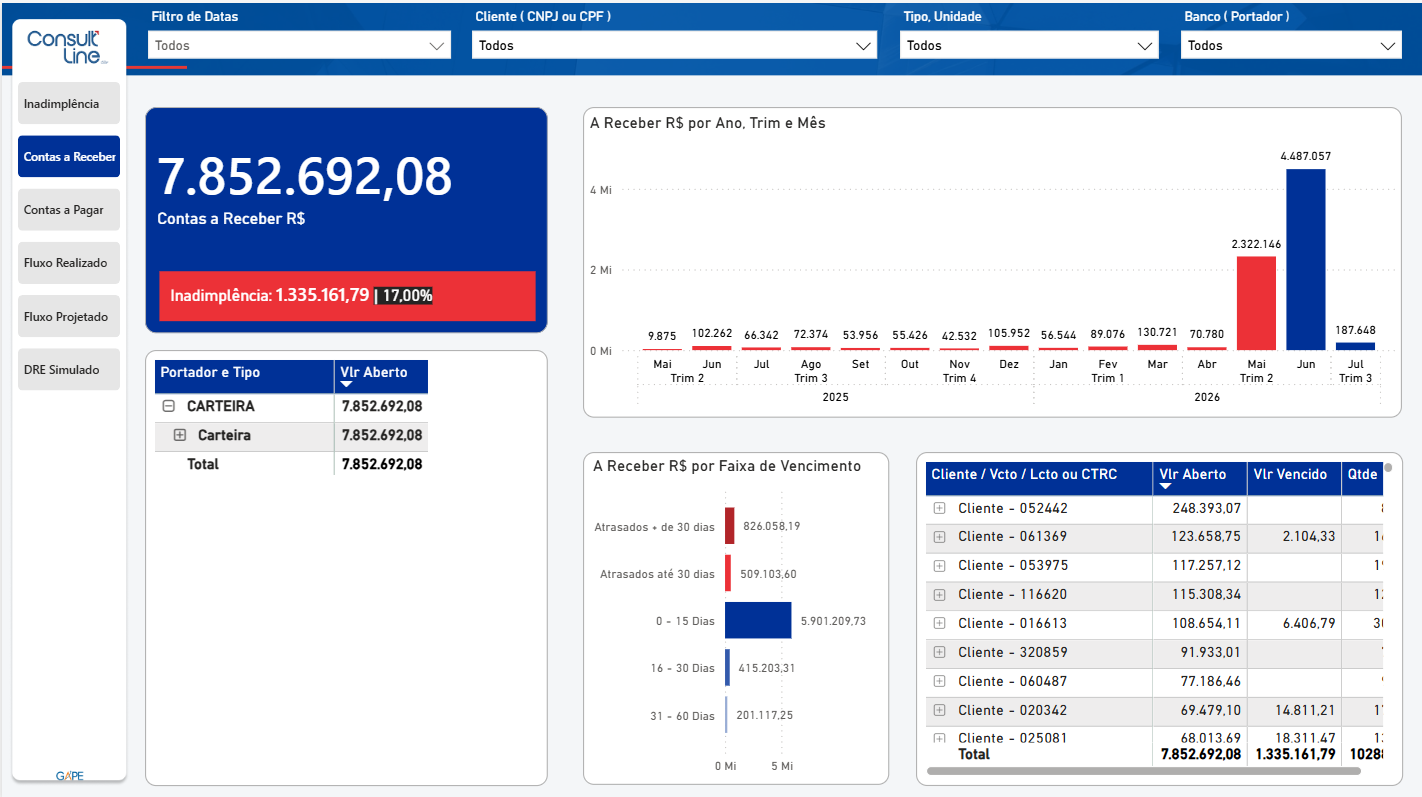Click the Total row label in Portador table
Screen dimensions: 1422x797
[x=203, y=464]
